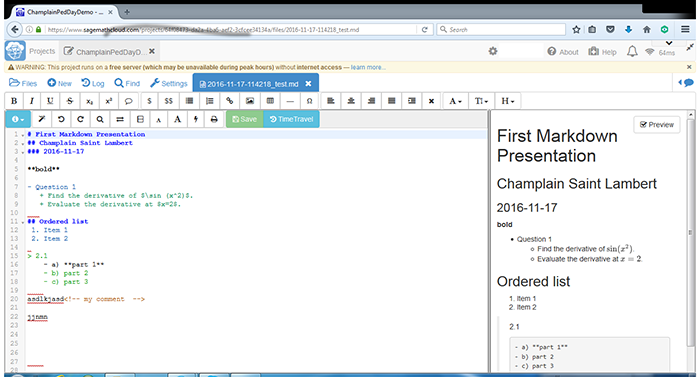Screen dimensions: 700x377
Task: Close the test.md file tab
Action: point(308,84)
